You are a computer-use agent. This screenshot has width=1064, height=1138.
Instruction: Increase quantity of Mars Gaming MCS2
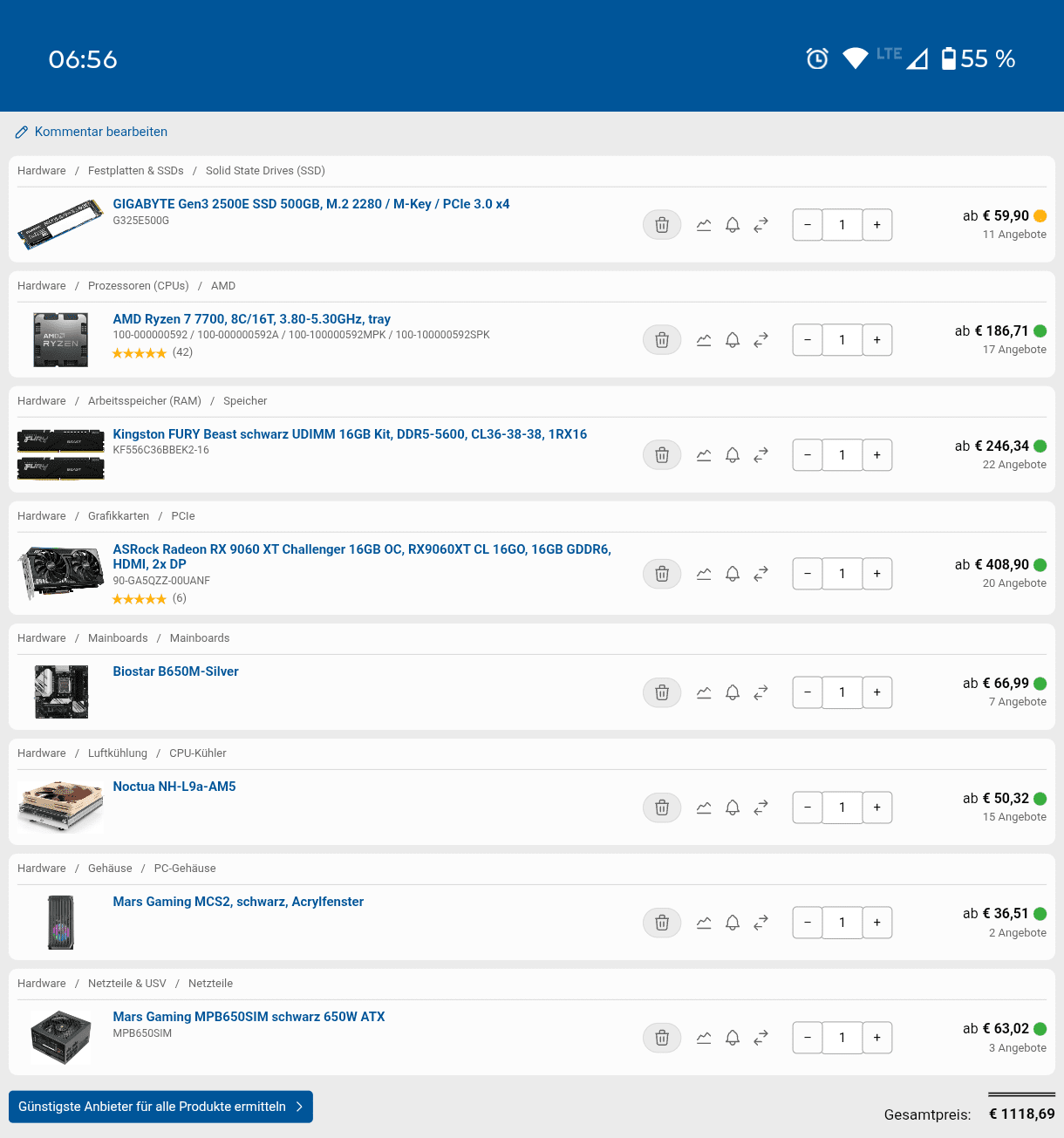click(x=877, y=923)
